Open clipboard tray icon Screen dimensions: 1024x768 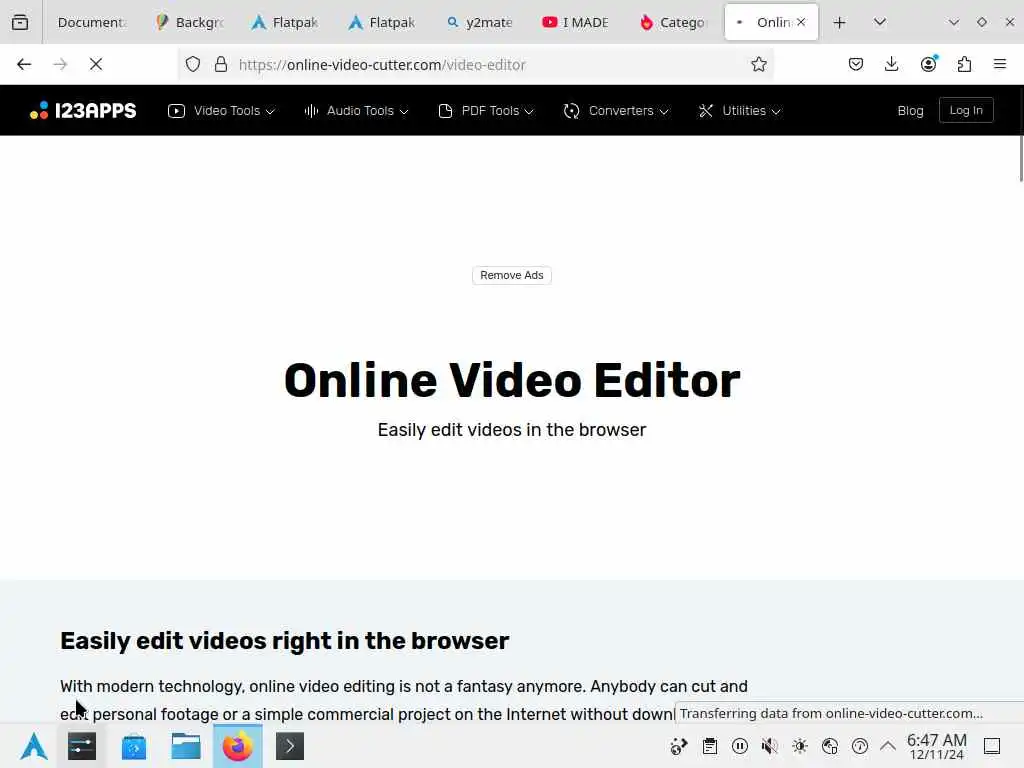point(710,746)
